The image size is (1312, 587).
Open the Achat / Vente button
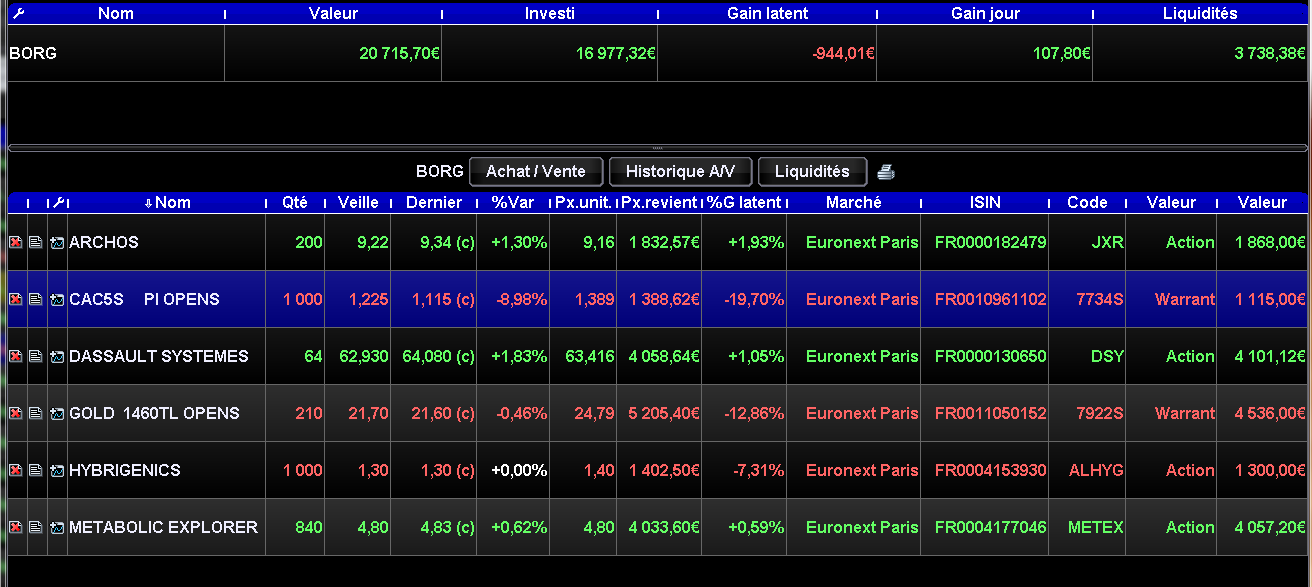click(x=535, y=172)
